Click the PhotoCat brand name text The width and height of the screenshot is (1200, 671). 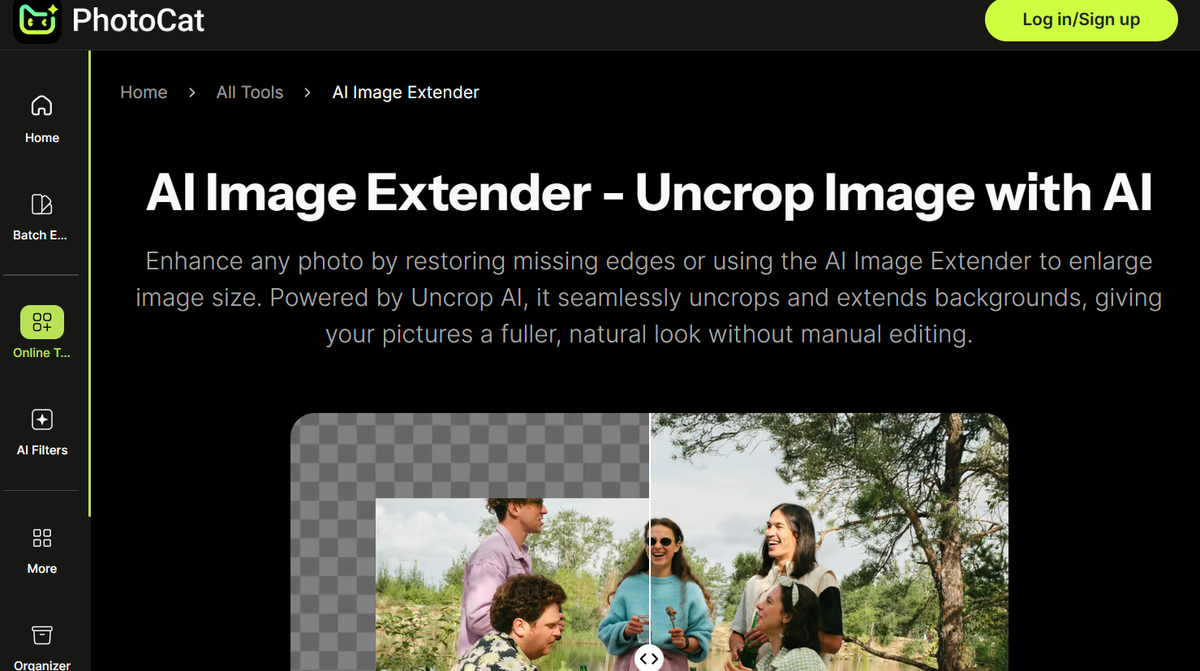138,20
